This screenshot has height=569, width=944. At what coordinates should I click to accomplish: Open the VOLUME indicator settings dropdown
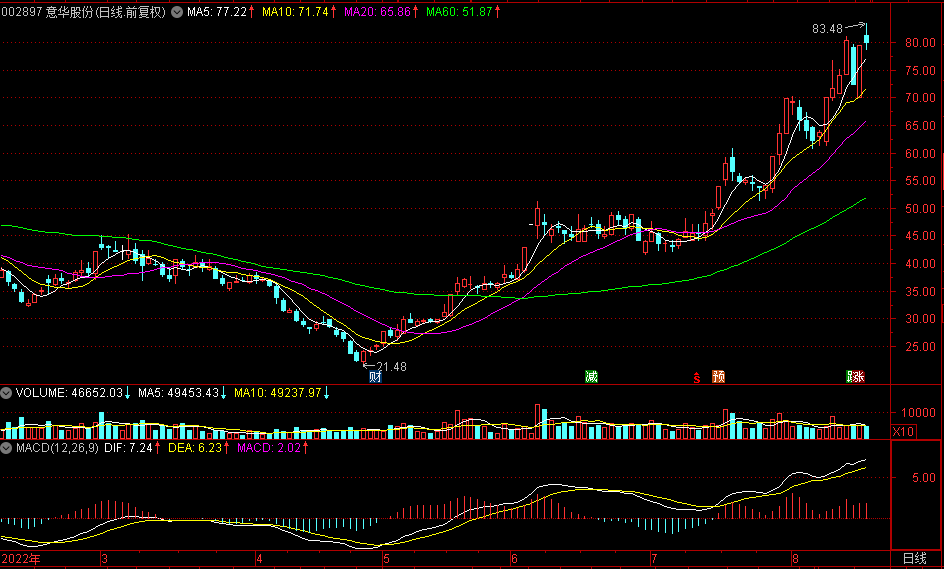[x=6, y=393]
